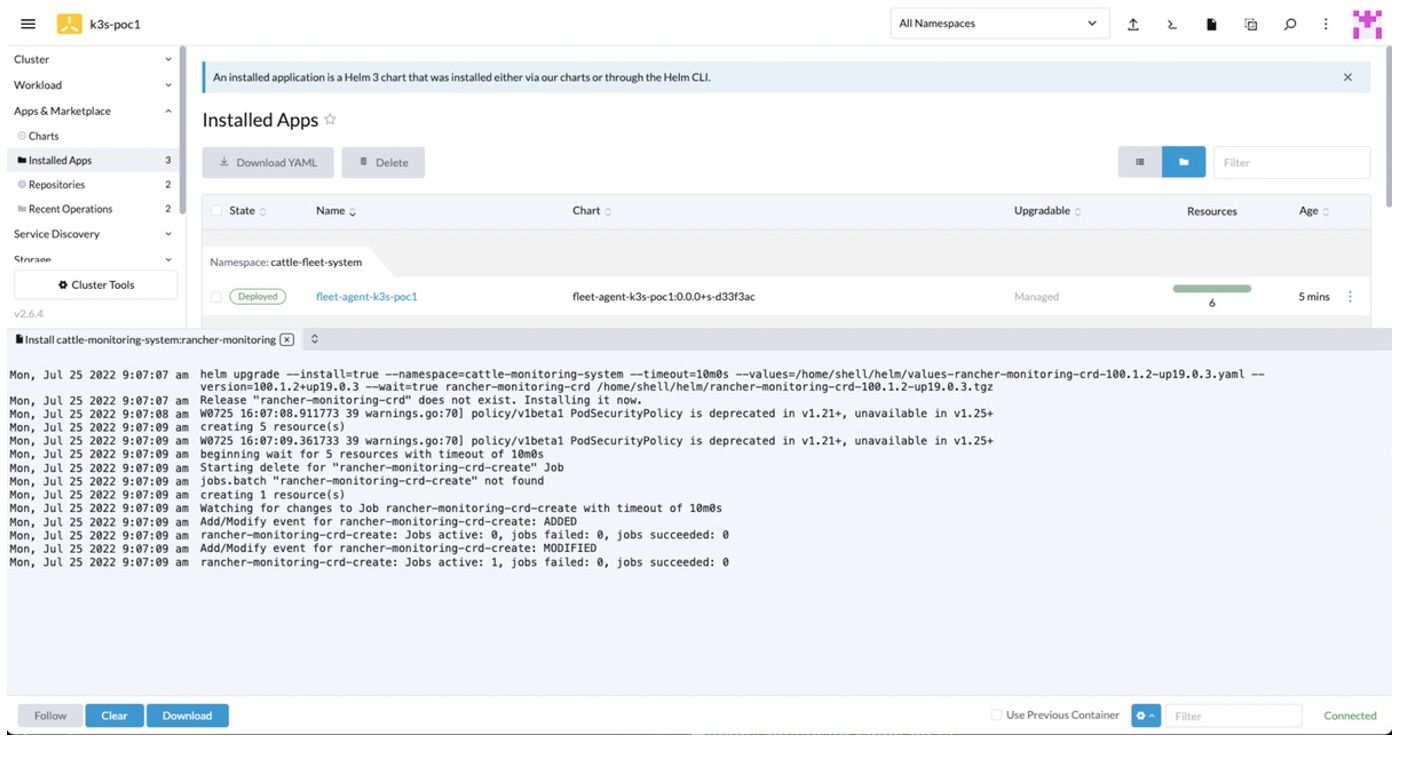Download the KubeConfig file icon
Viewport: 1422px width, 757px height.
point(1211,24)
